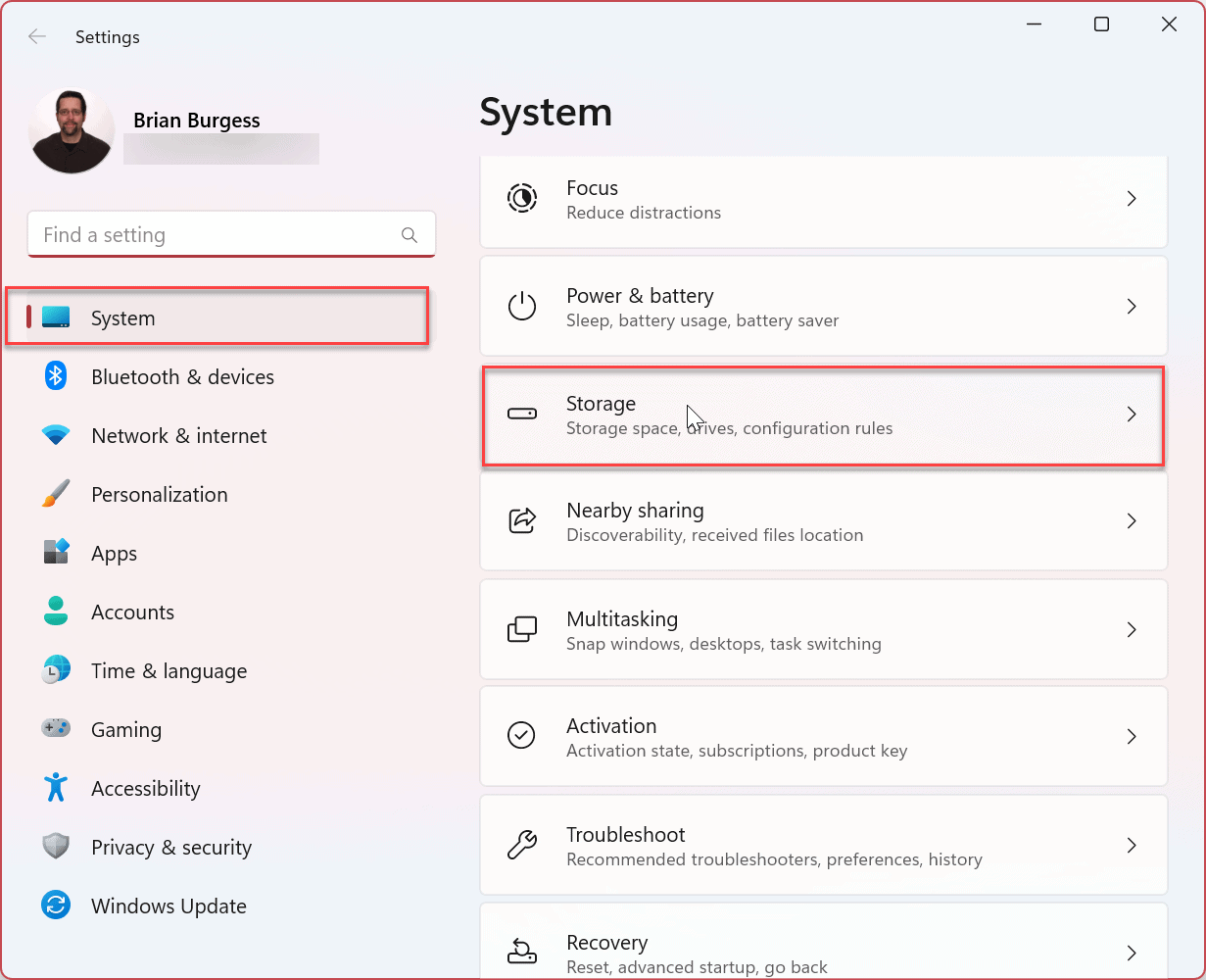Image resolution: width=1206 pixels, height=980 pixels.
Task: Click the Nearby sharing icon
Action: [x=521, y=520]
